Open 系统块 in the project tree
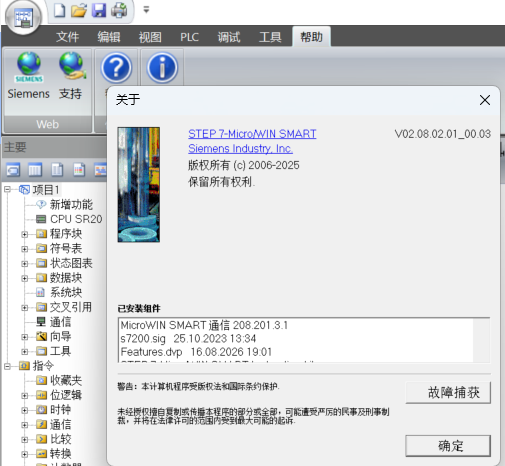 click(66, 292)
